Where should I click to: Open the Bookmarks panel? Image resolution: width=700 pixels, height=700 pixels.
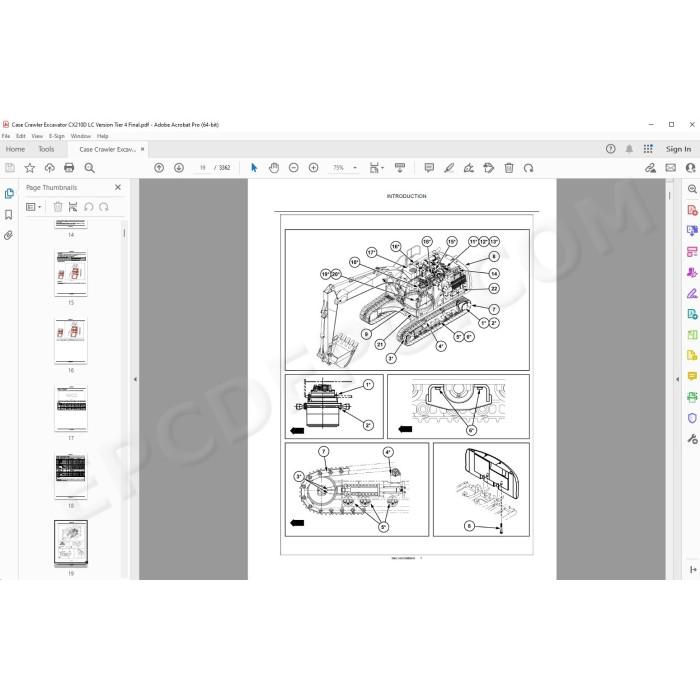[8, 215]
